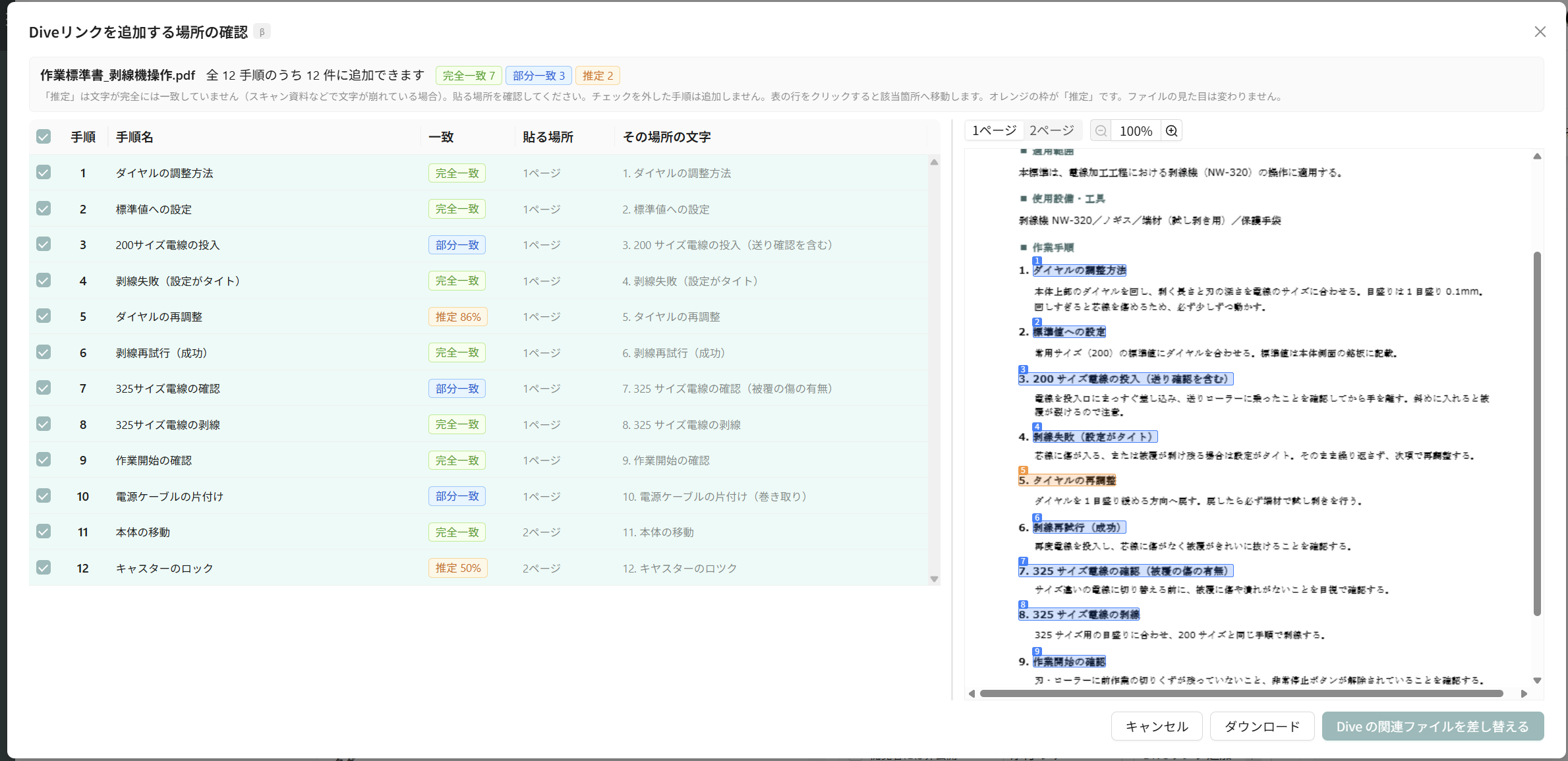This screenshot has width=1568, height=761.
Task: Uncheck step 6 剥線再試行（成功）
Action: (44, 352)
